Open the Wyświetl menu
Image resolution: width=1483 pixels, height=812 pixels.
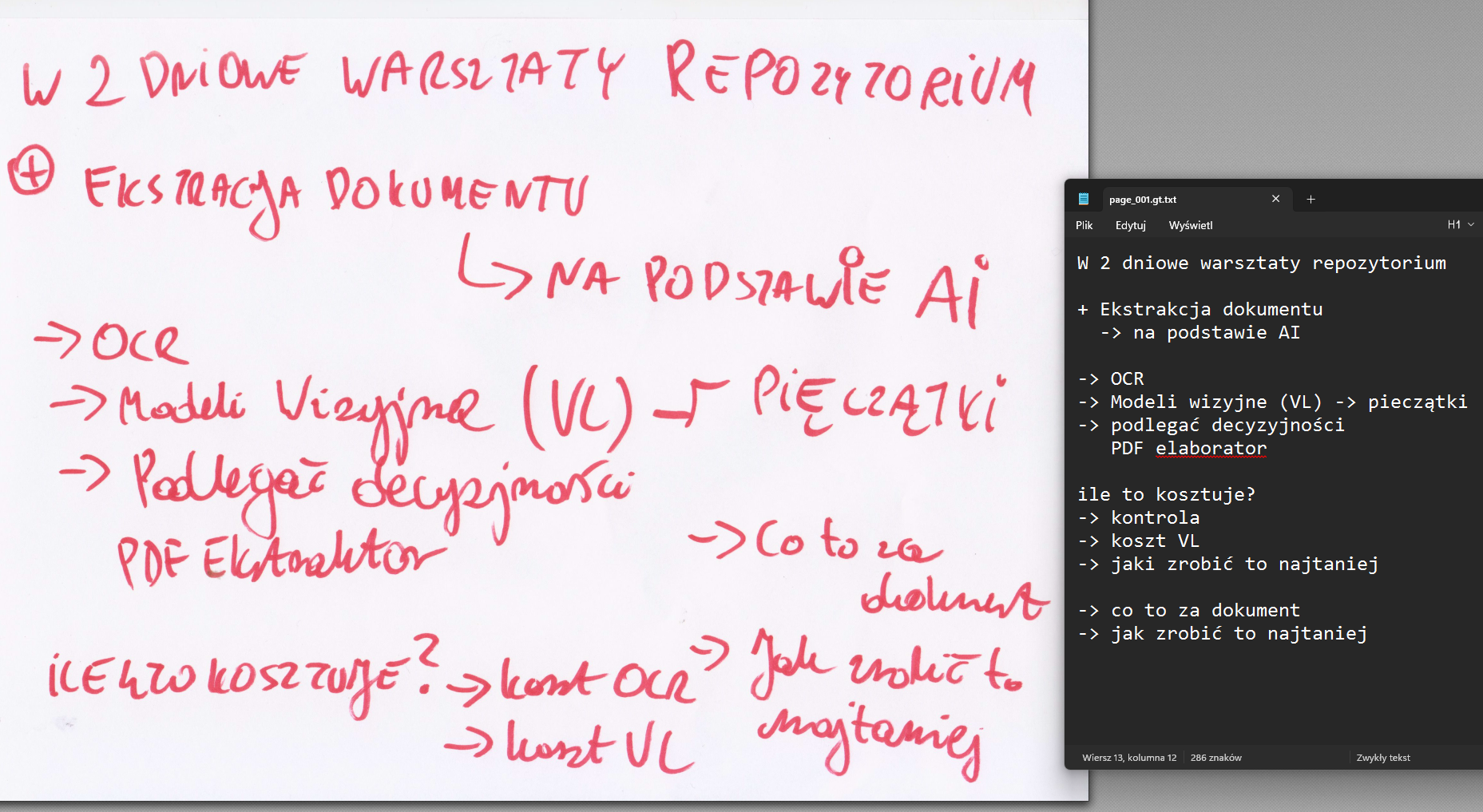[1190, 225]
